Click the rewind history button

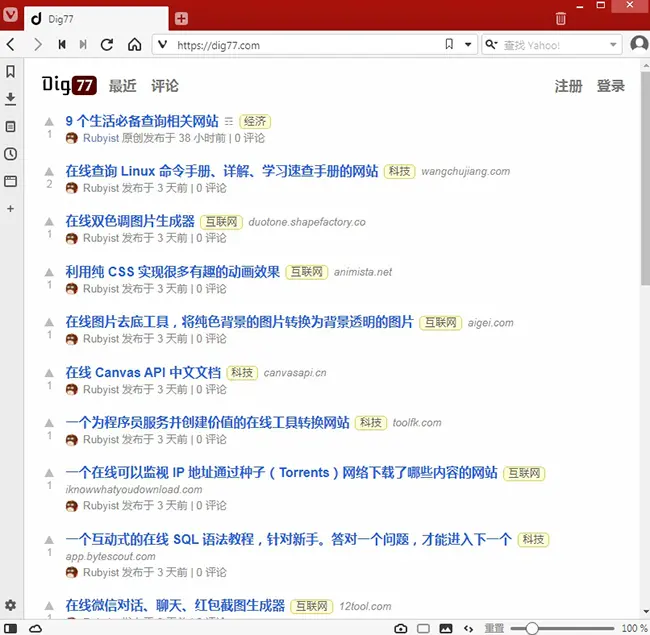pyautogui.click(x=62, y=44)
